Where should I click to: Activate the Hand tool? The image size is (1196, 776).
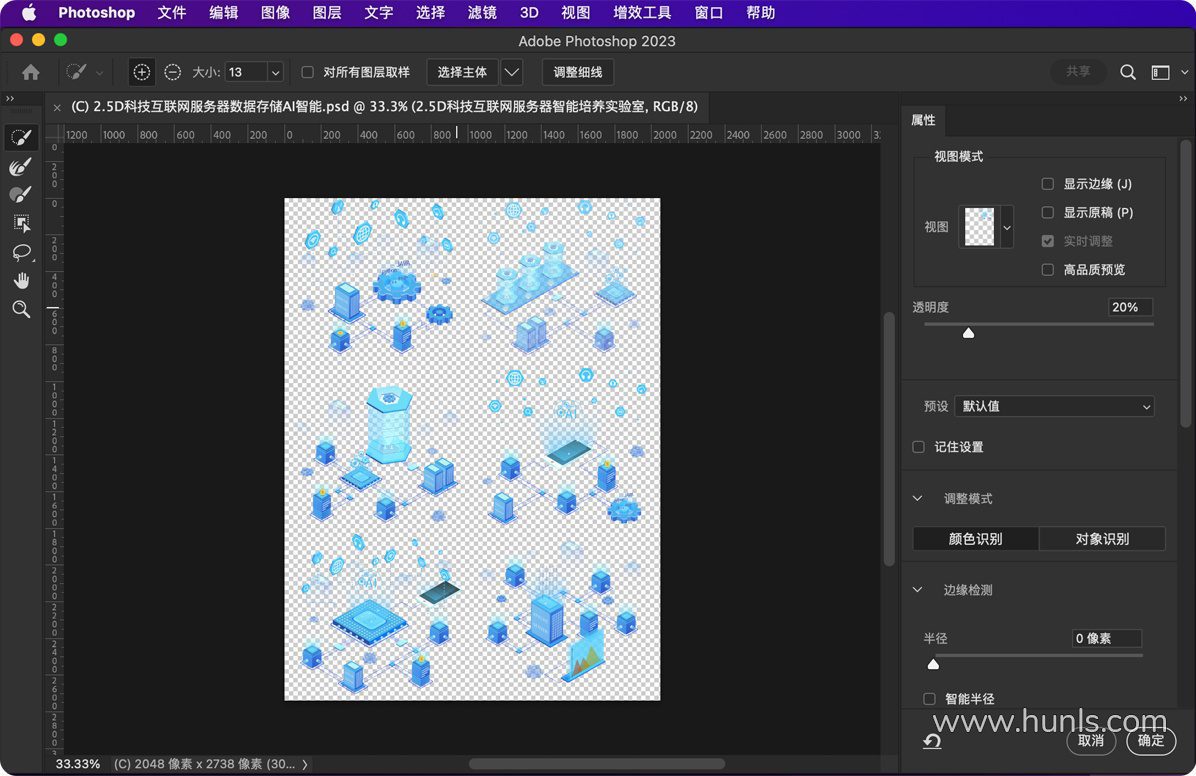coord(21,281)
